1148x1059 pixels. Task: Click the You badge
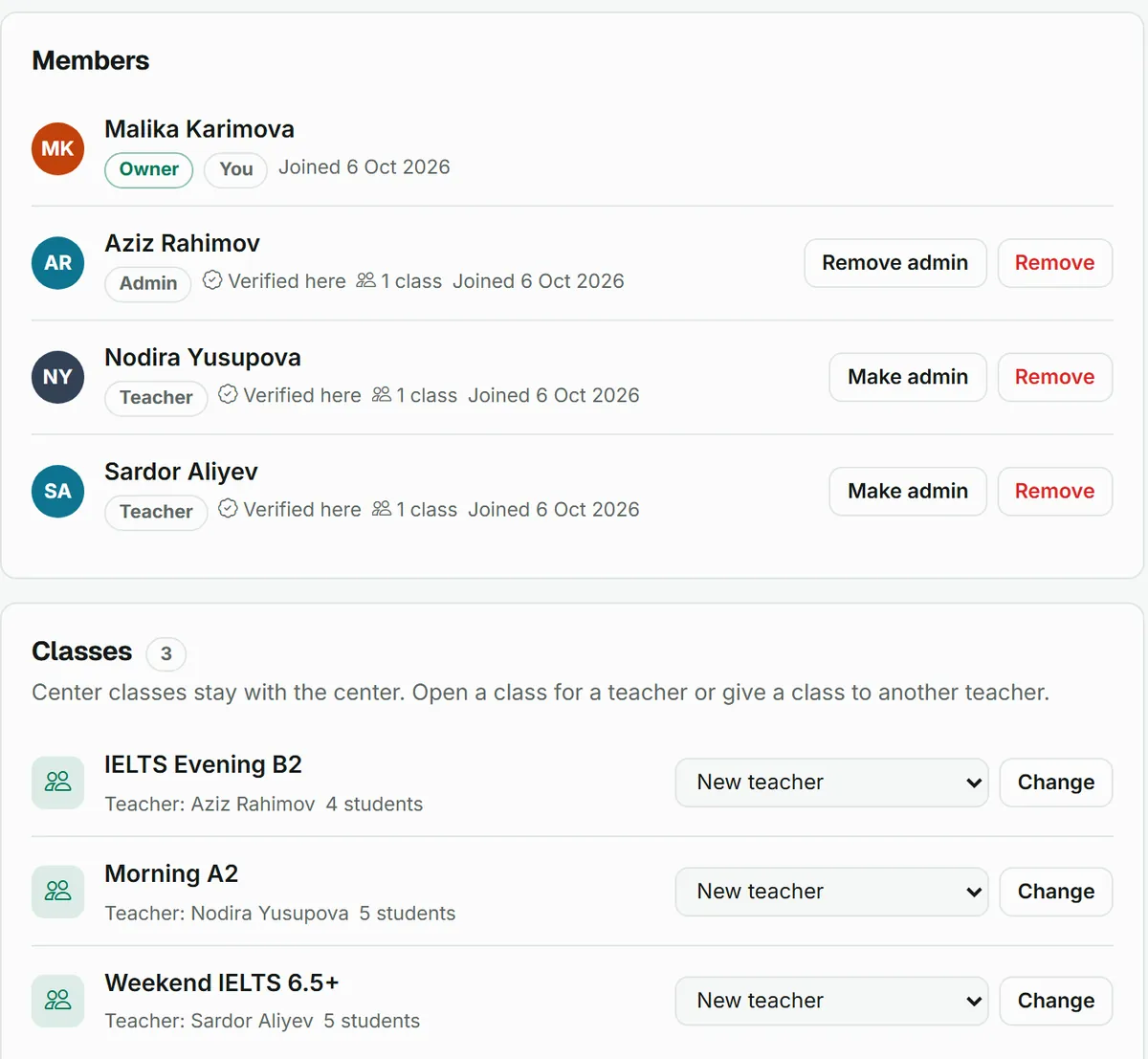click(235, 169)
